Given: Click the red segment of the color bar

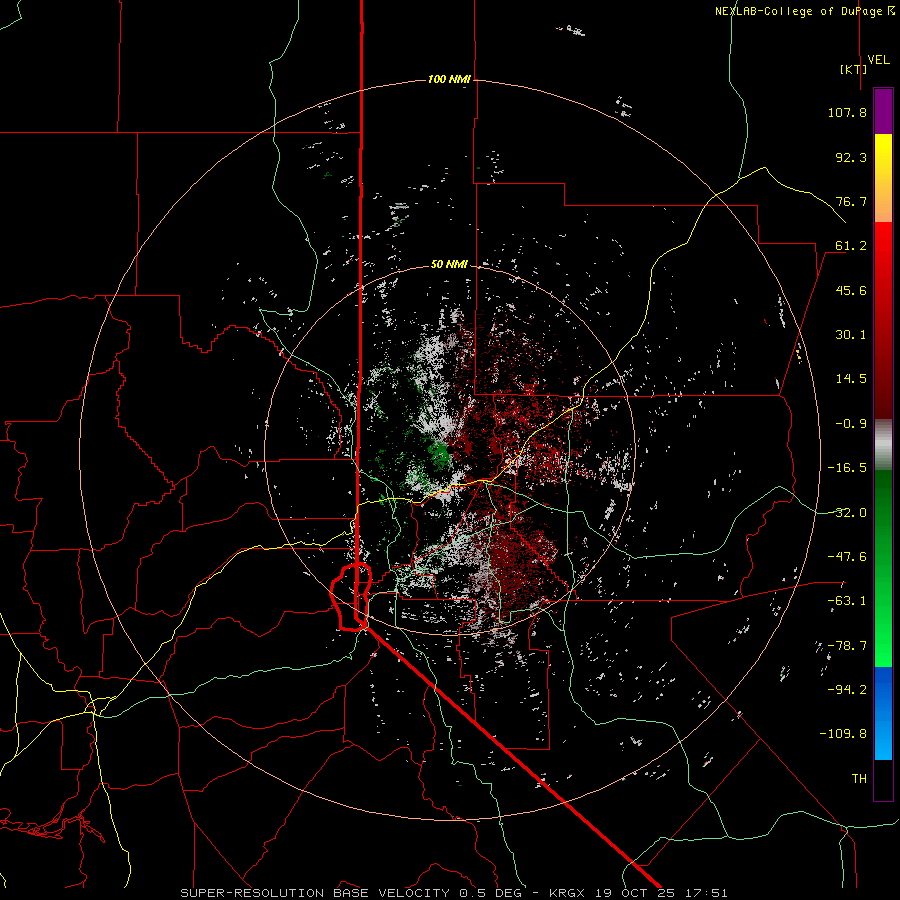Looking at the screenshot, I should click(x=883, y=320).
